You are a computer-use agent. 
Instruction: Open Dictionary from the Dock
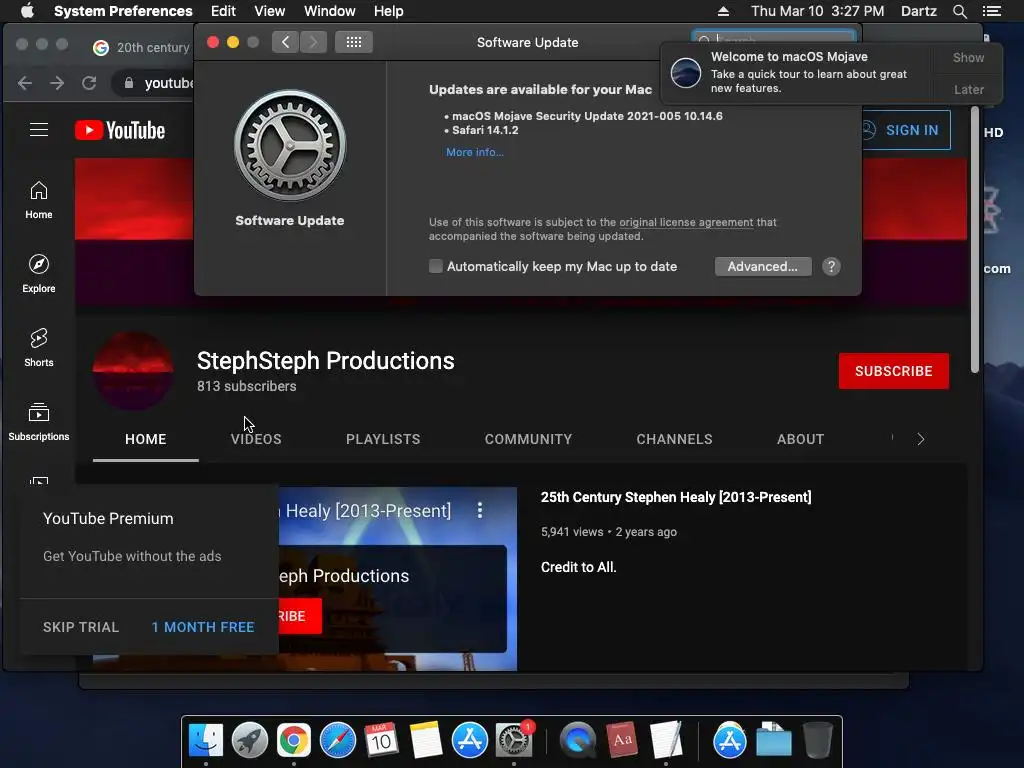(622, 741)
